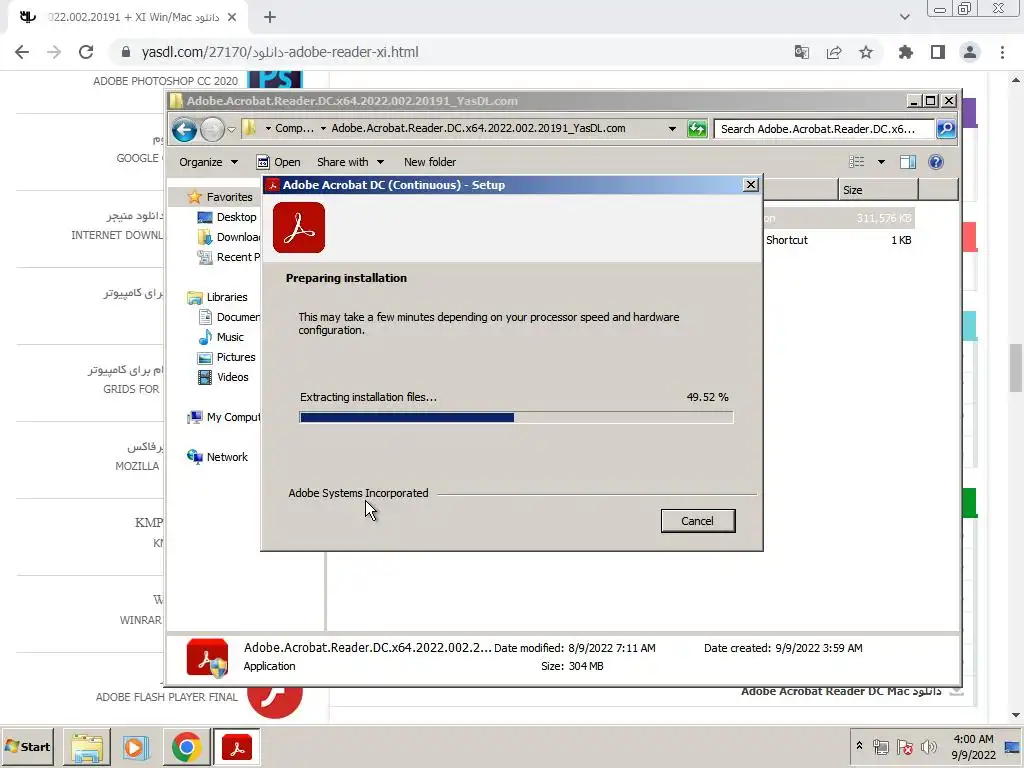Screen dimensions: 1024x768
Task: Switch to Chrome on taskbar
Action: [186, 747]
